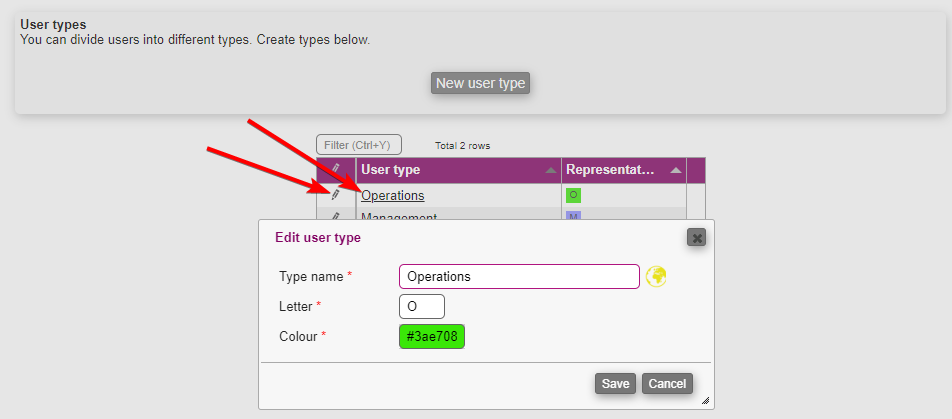Close the Edit user type dialog
Screen dimensions: 952x419
(697, 237)
